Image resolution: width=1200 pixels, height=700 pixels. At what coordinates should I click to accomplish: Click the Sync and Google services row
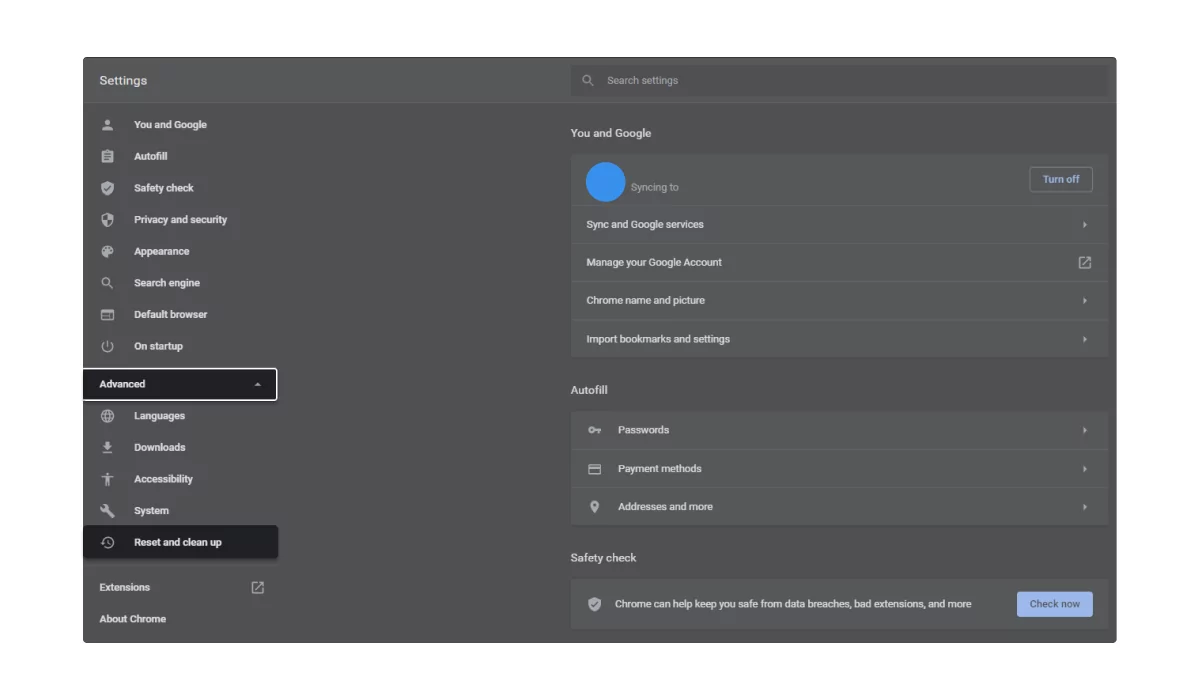coord(839,225)
